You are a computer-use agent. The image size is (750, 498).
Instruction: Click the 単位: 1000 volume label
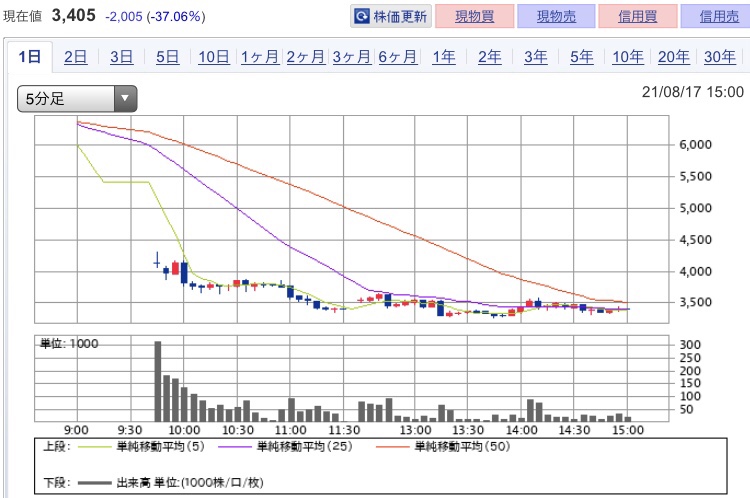point(69,343)
